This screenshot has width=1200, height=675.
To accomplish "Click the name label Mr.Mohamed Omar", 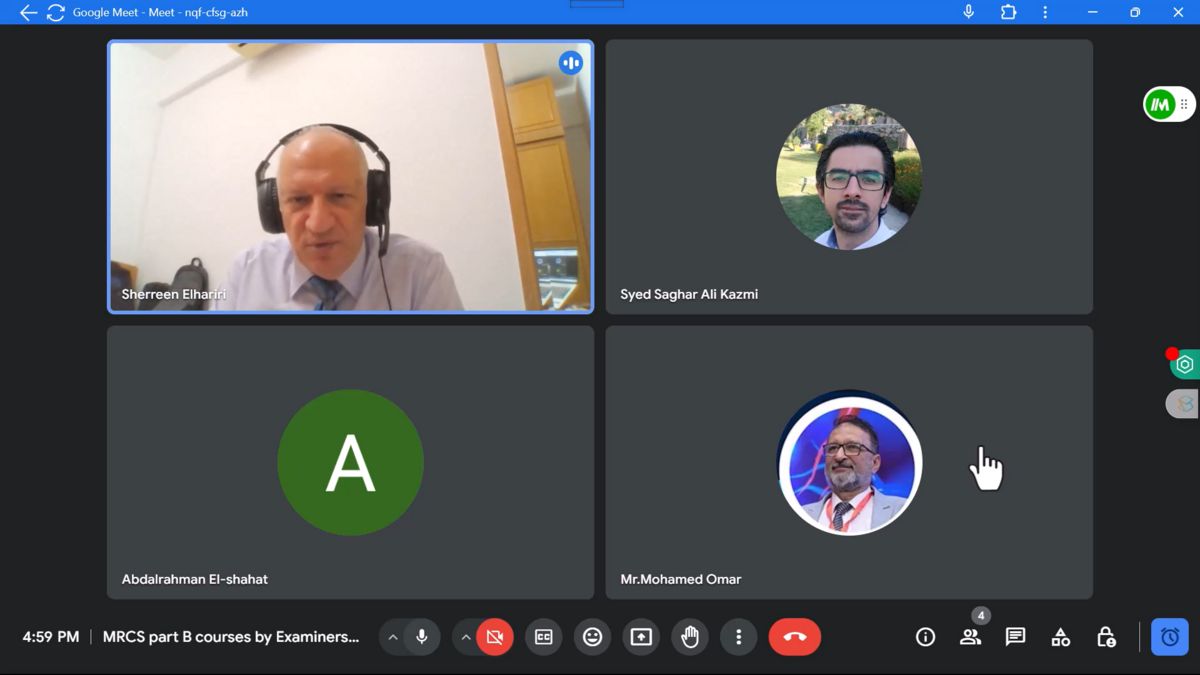I will 681,579.
